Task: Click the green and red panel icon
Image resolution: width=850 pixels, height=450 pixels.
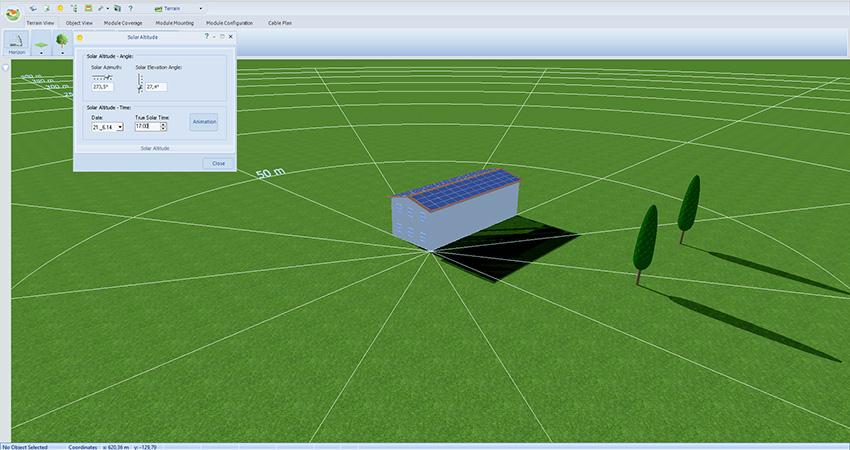Action: click(x=88, y=9)
